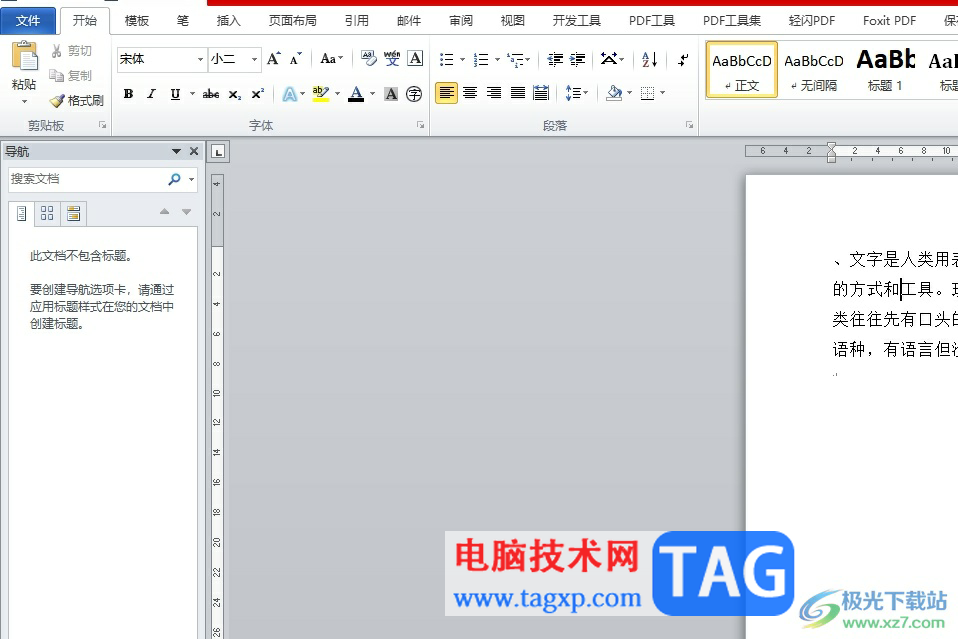Close the navigation pane
Viewport: 958px width, 639px height.
(x=194, y=152)
